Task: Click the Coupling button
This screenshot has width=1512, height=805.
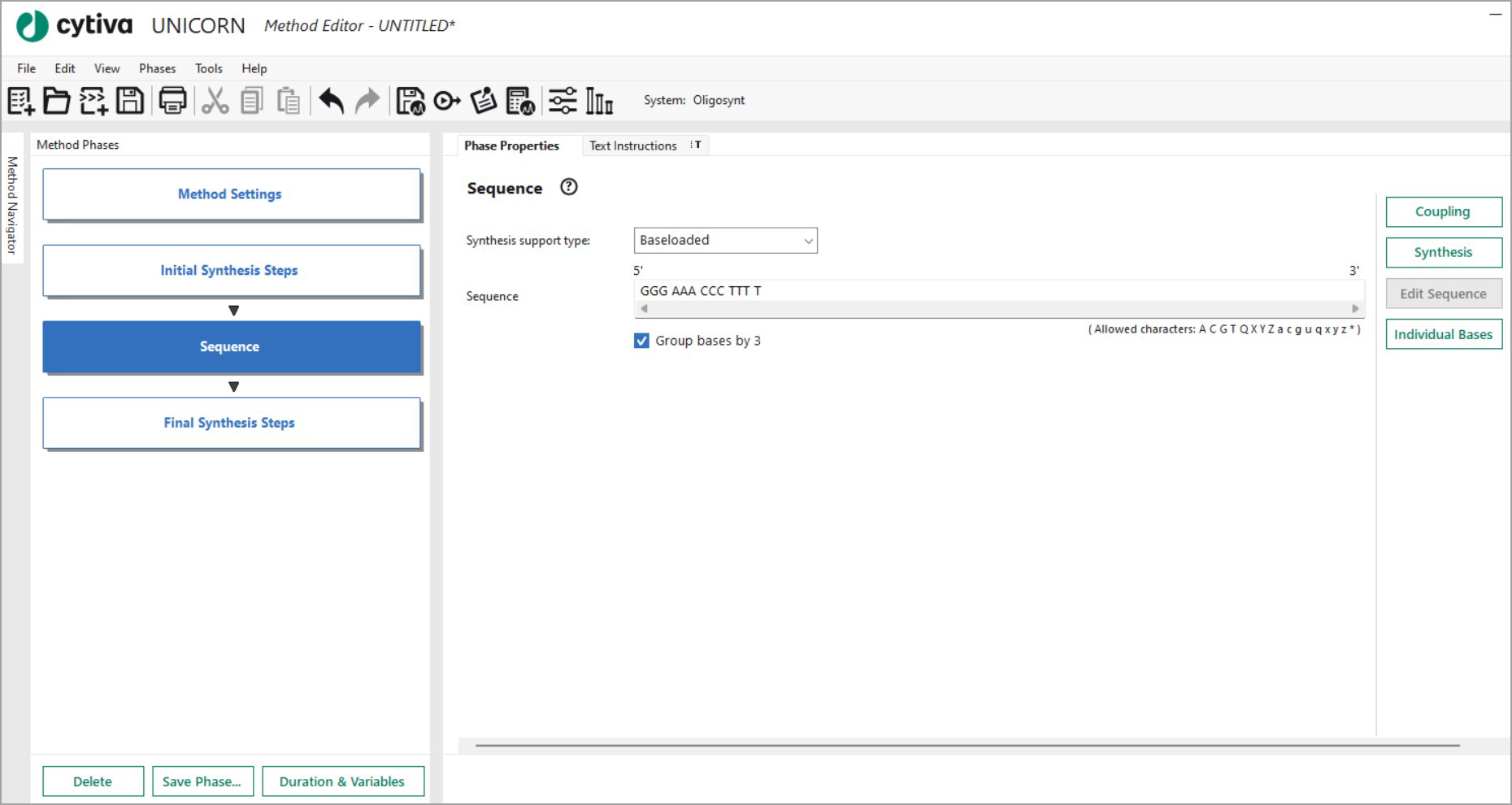Action: [1443, 211]
